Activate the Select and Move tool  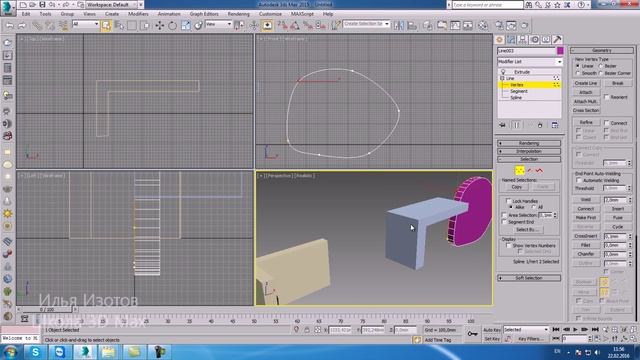click(159, 26)
